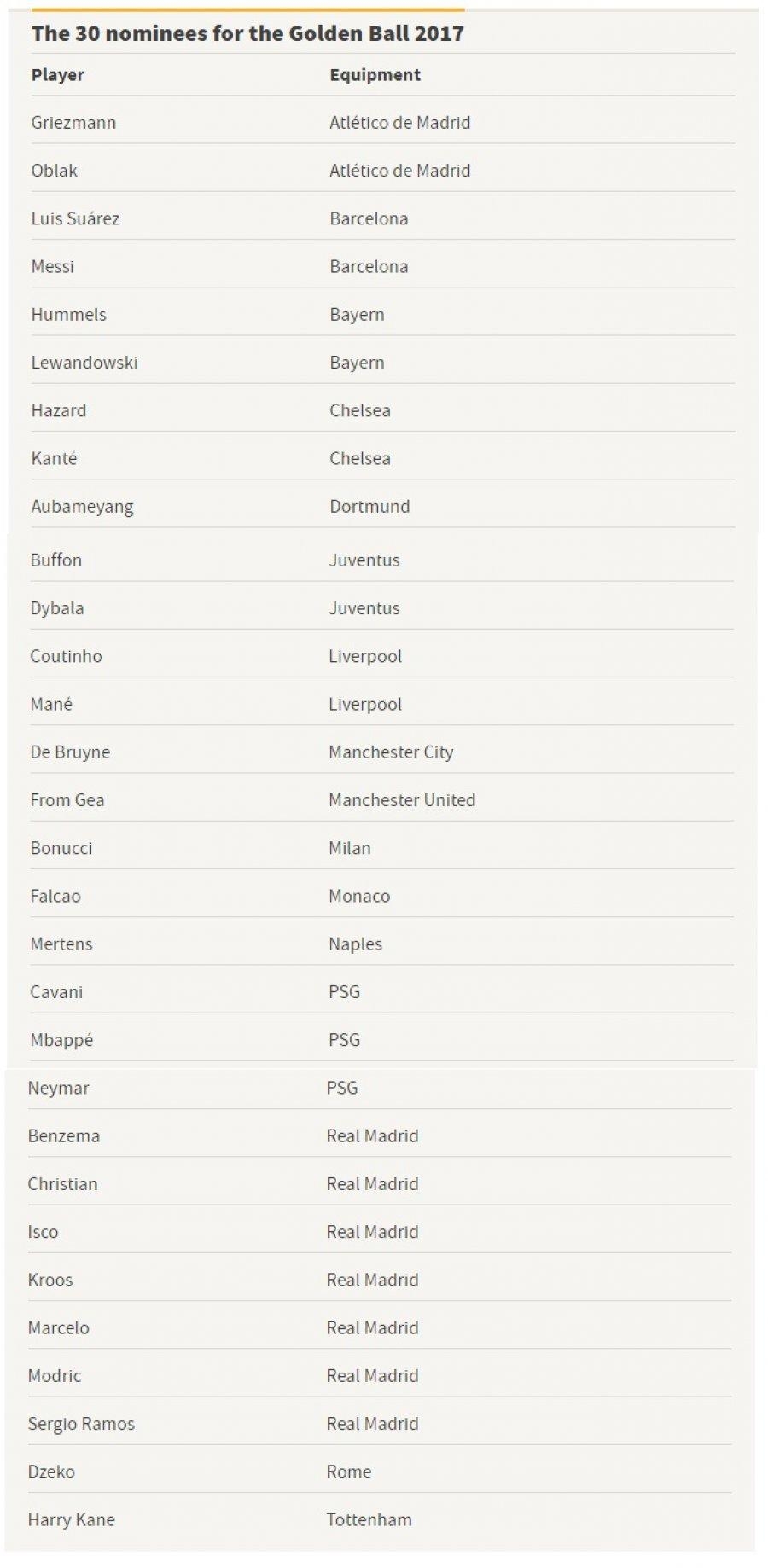Select the Manchester United team cell
This screenshot has width=768, height=1568.
click(402, 800)
